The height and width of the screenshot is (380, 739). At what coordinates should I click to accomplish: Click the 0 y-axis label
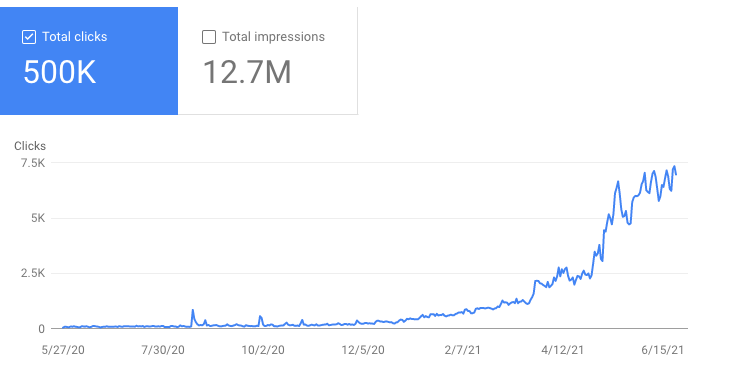41,329
